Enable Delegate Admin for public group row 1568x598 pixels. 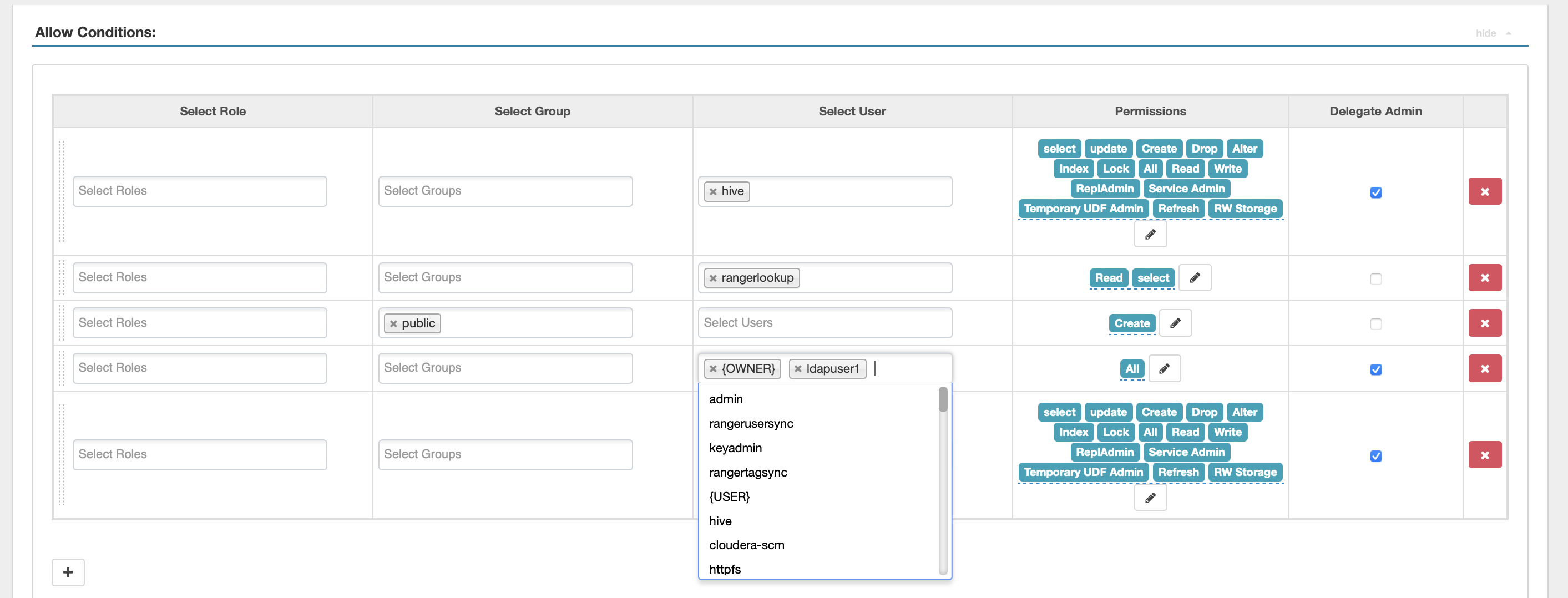coord(1375,325)
